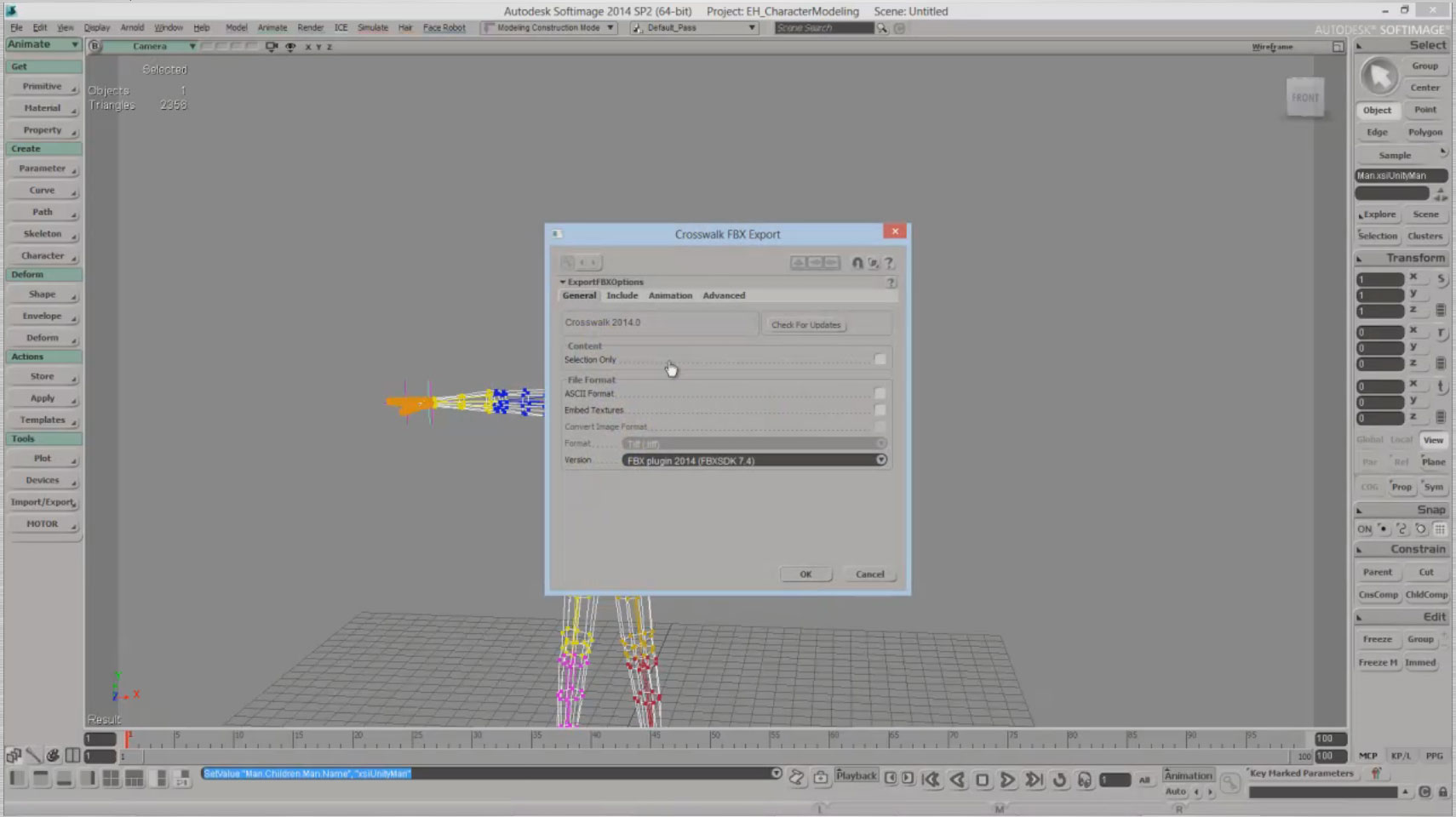Click the four-pane viewport layout icon
1456x817 pixels.
point(111,778)
